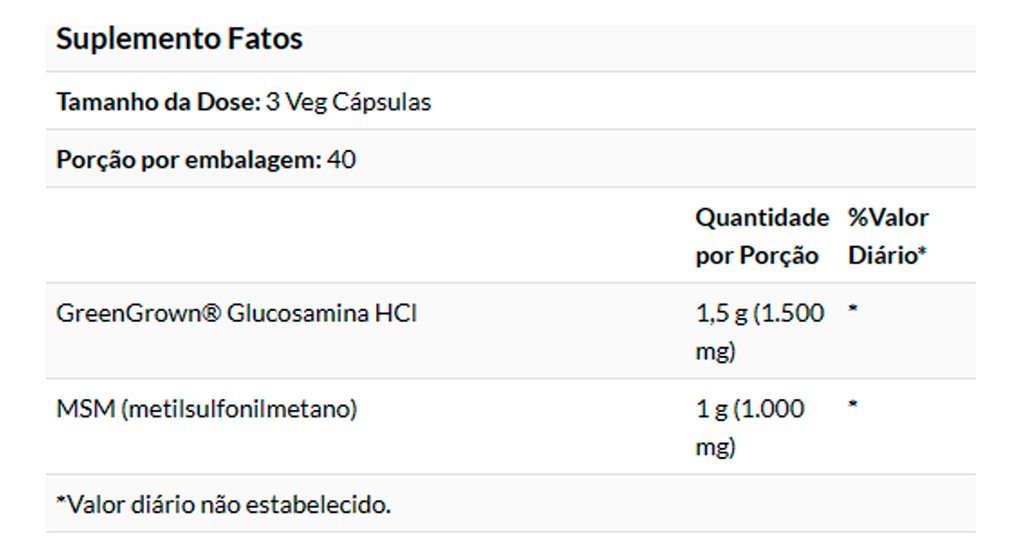This screenshot has width=1022, height=558.
Task: Click 'HCl' in the Glucosamina row
Action: coord(395,313)
